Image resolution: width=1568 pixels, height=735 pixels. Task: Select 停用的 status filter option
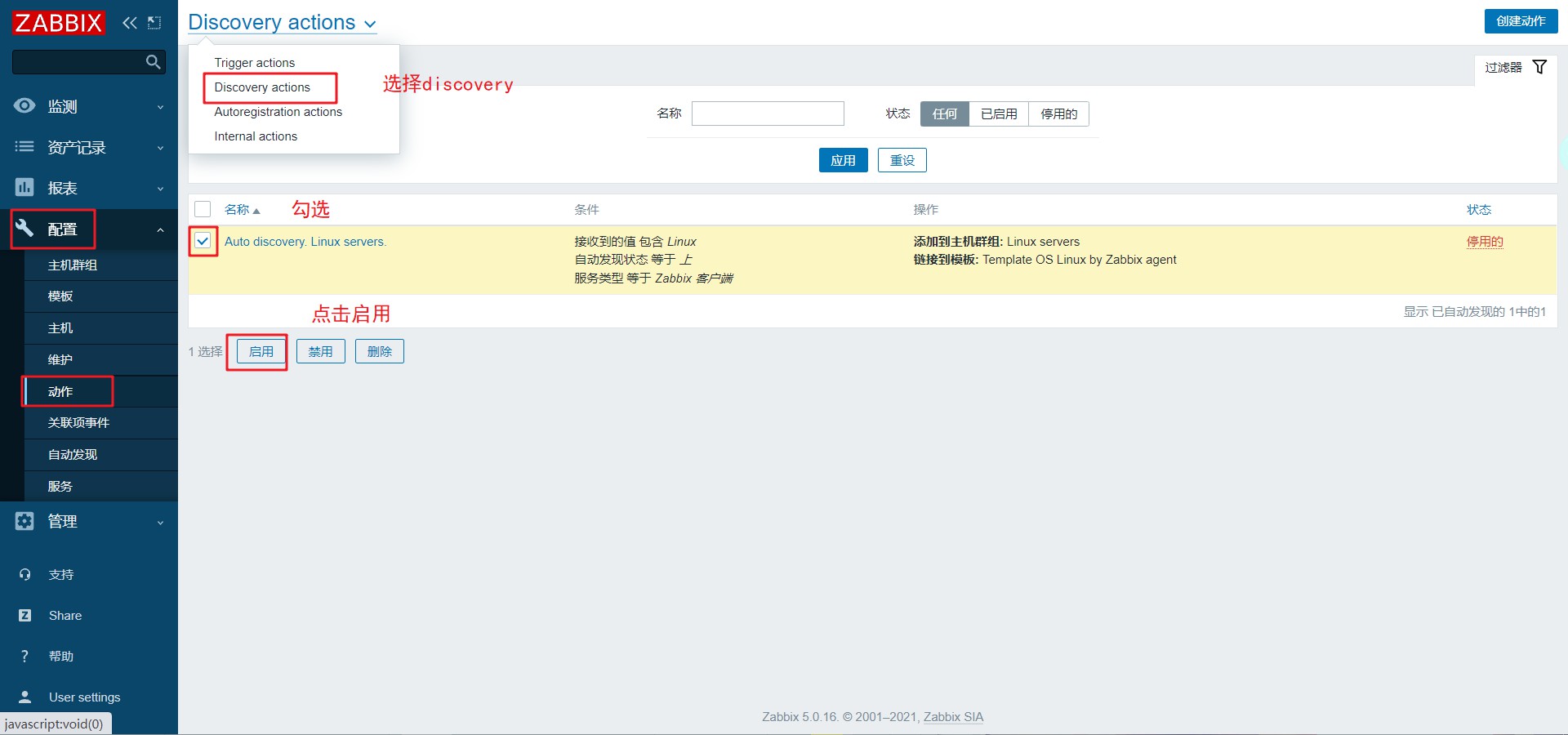click(x=1058, y=114)
